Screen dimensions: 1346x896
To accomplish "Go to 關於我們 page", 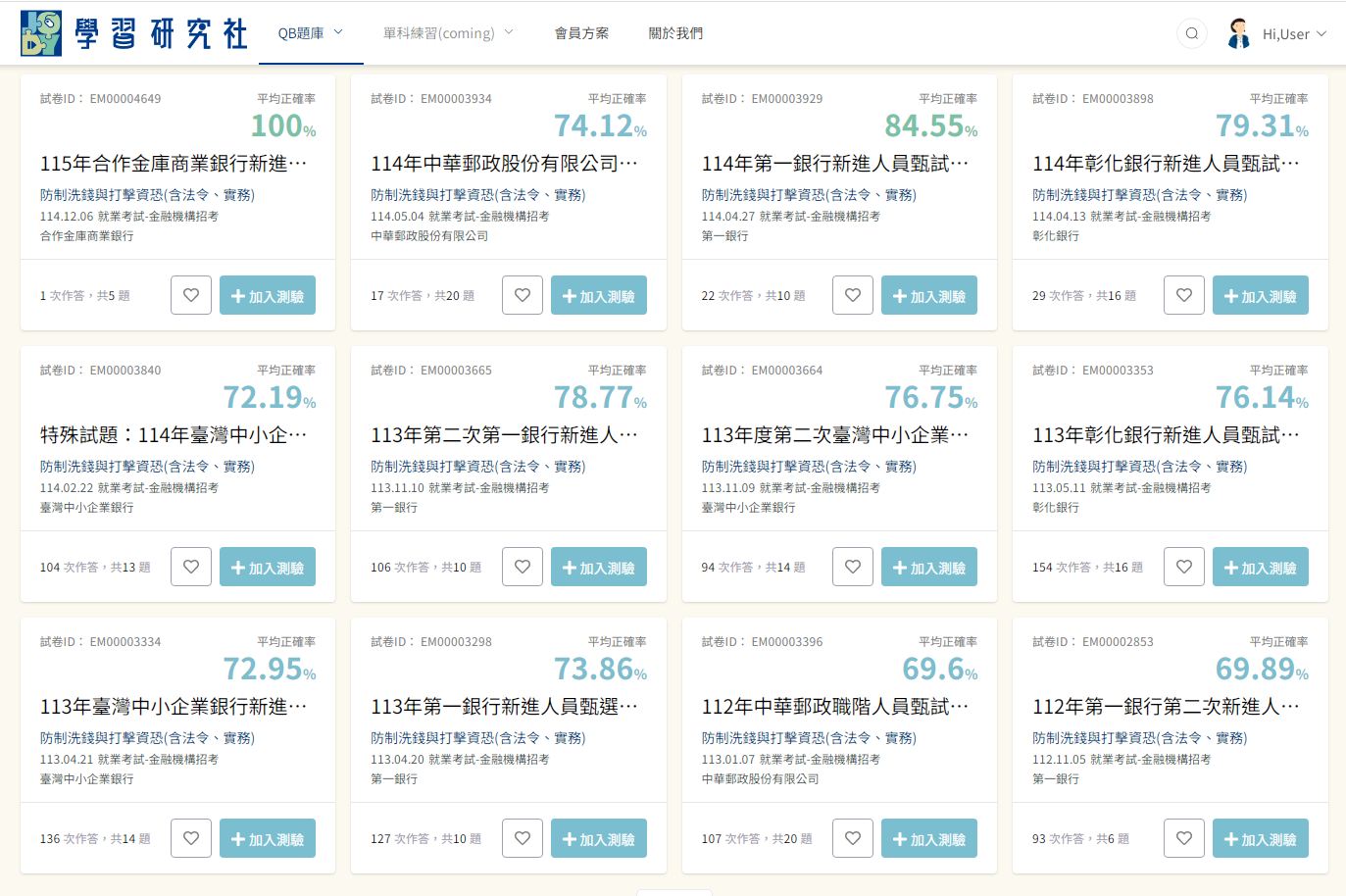I will tap(675, 33).
